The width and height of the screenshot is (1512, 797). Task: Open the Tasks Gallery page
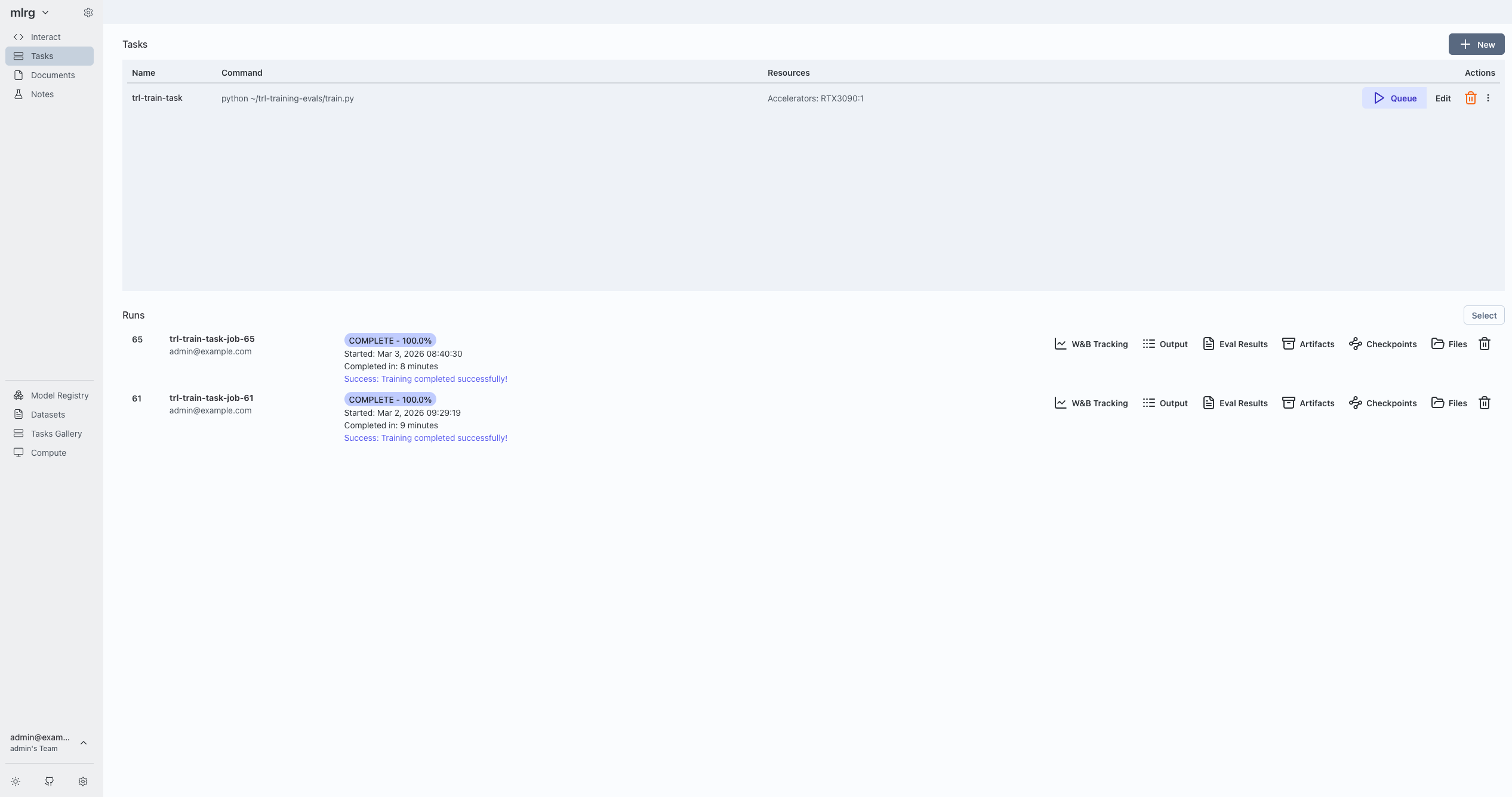click(56, 433)
